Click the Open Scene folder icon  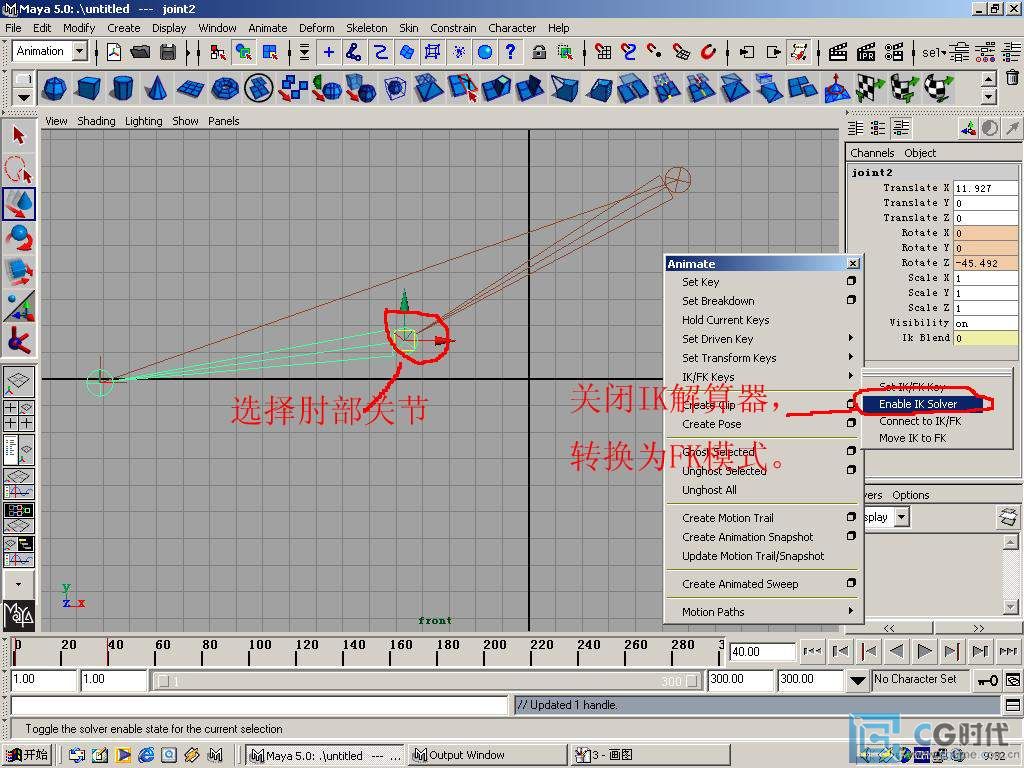[x=140, y=52]
